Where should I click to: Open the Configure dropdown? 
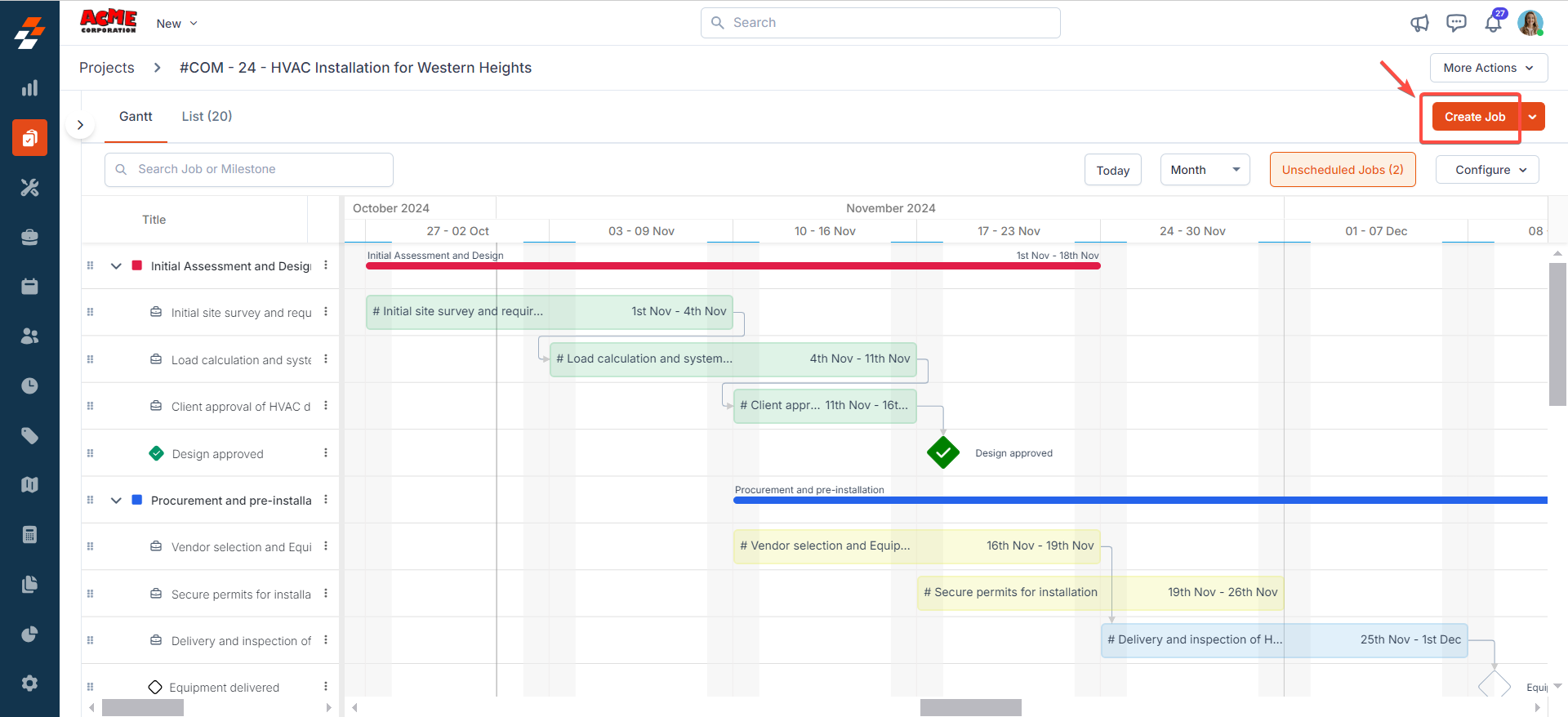tap(1487, 170)
